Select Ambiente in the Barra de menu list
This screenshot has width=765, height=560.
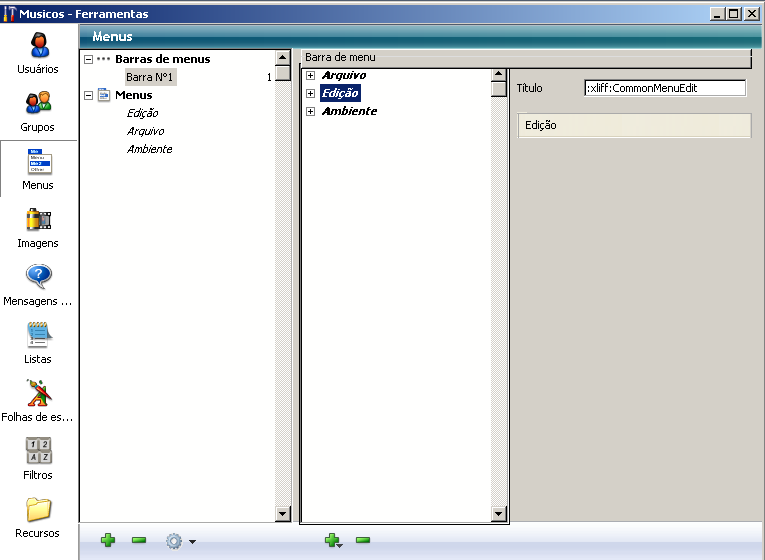pos(349,111)
